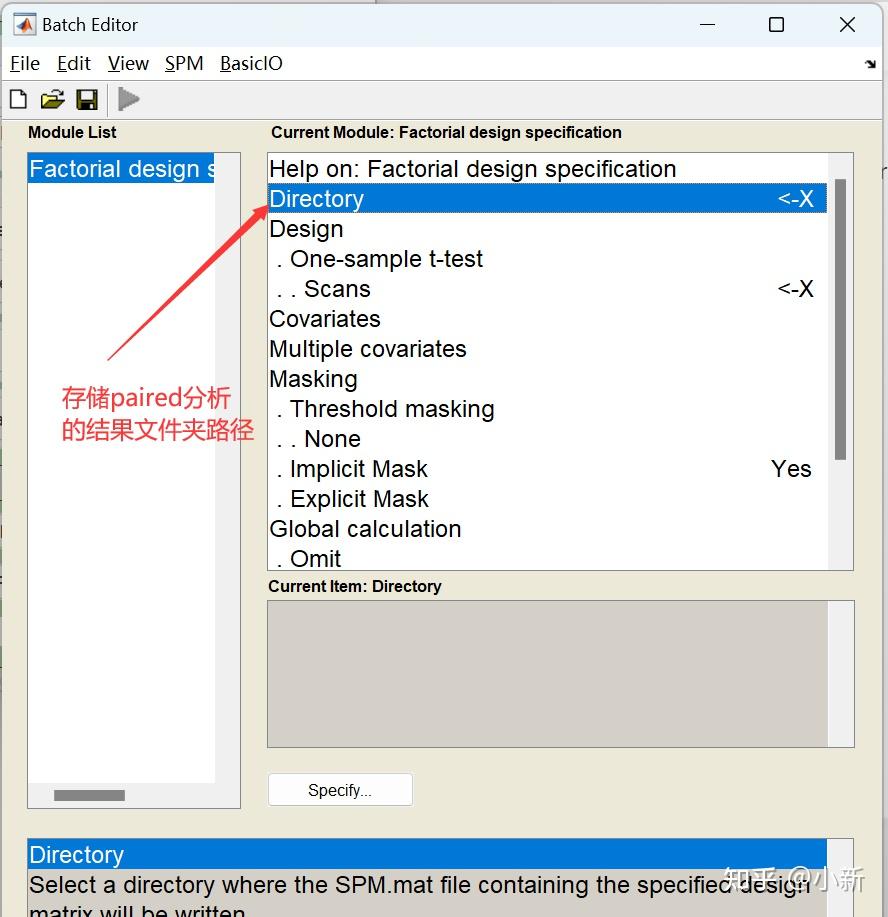Create a new batch file
This screenshot has height=917, width=888.
17,98
